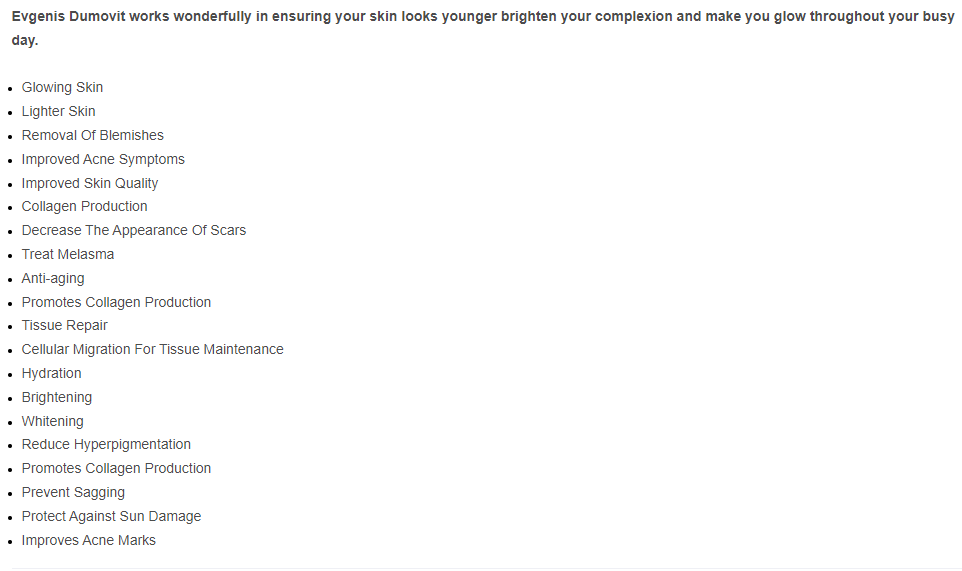Select 'Improved Skin Quality' item

pyautogui.click(x=90, y=183)
